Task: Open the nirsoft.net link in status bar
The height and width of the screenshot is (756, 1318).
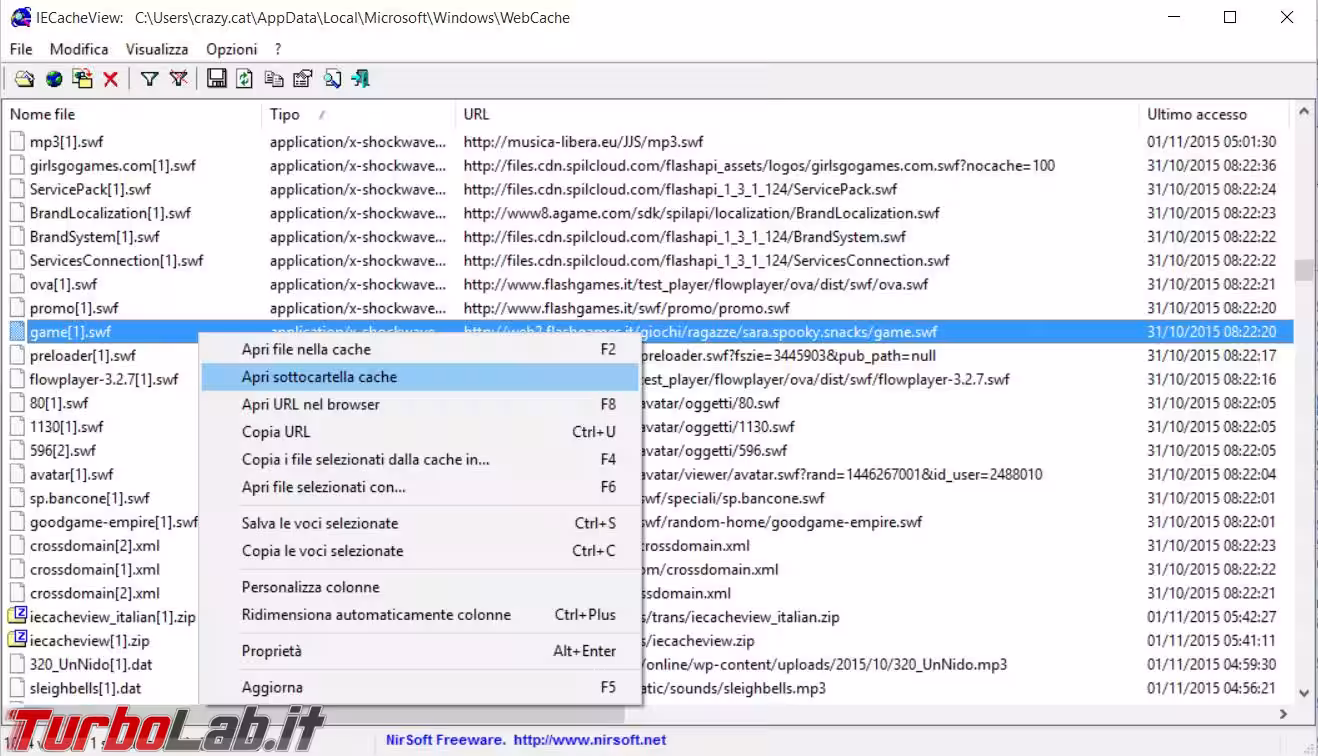Action: (590, 740)
